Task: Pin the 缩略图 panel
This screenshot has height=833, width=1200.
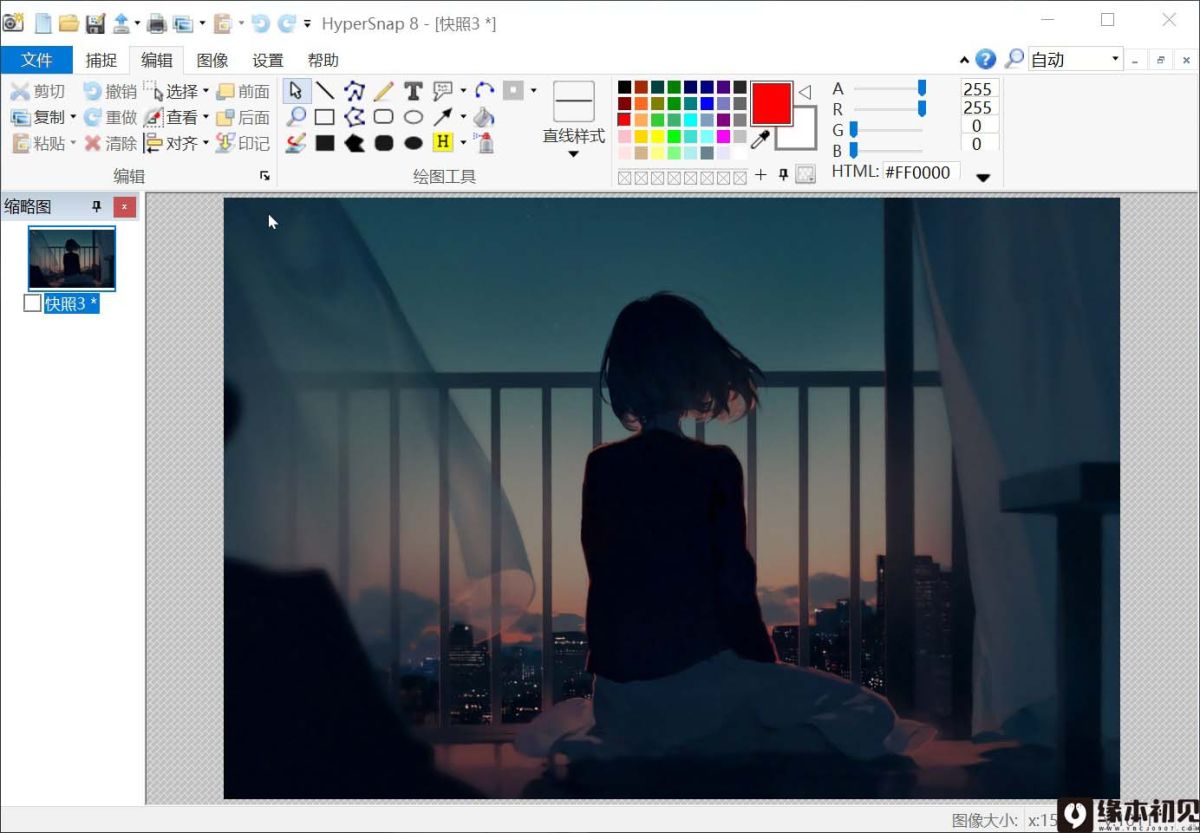Action: click(97, 207)
